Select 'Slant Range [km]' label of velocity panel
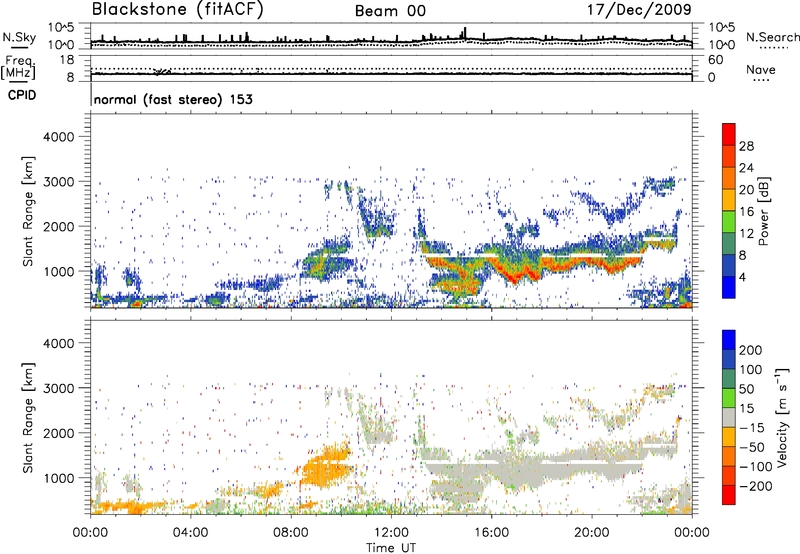 tap(28, 417)
